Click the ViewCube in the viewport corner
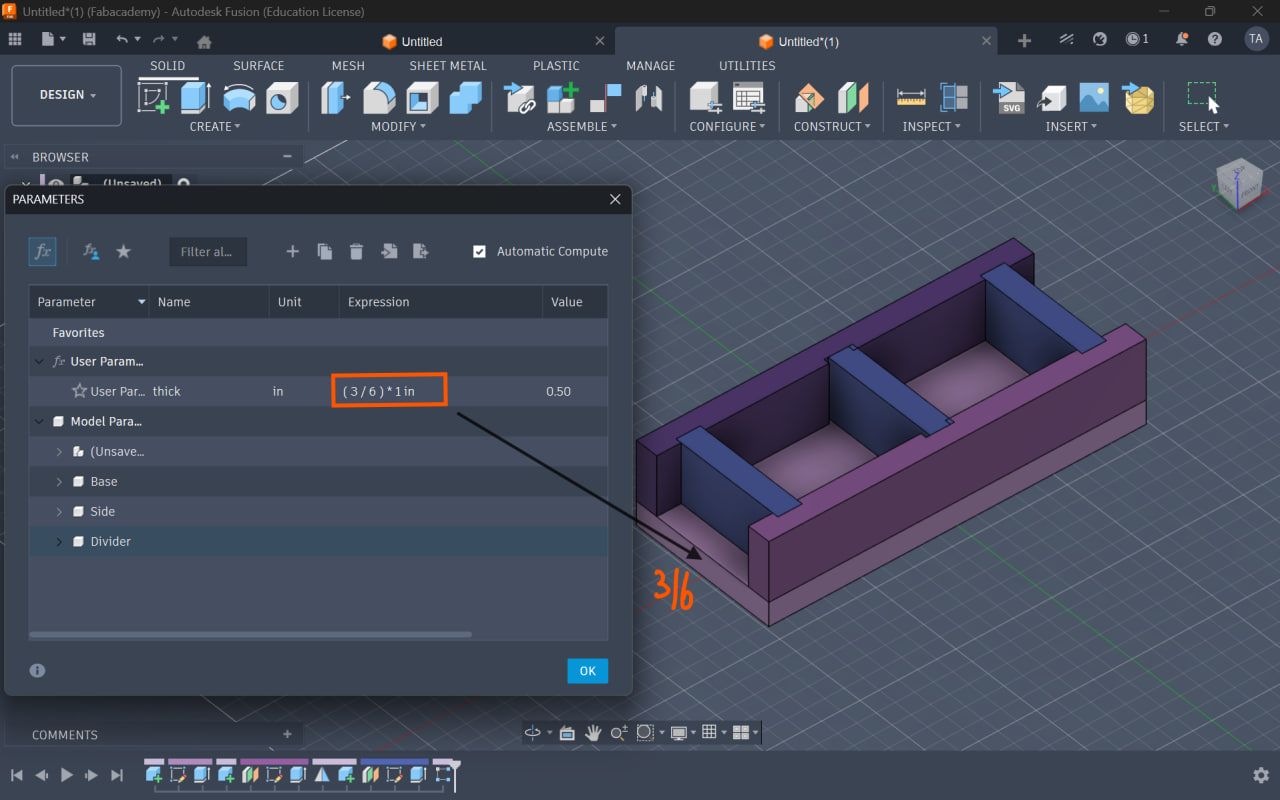The width and height of the screenshot is (1280, 800). 1239,184
